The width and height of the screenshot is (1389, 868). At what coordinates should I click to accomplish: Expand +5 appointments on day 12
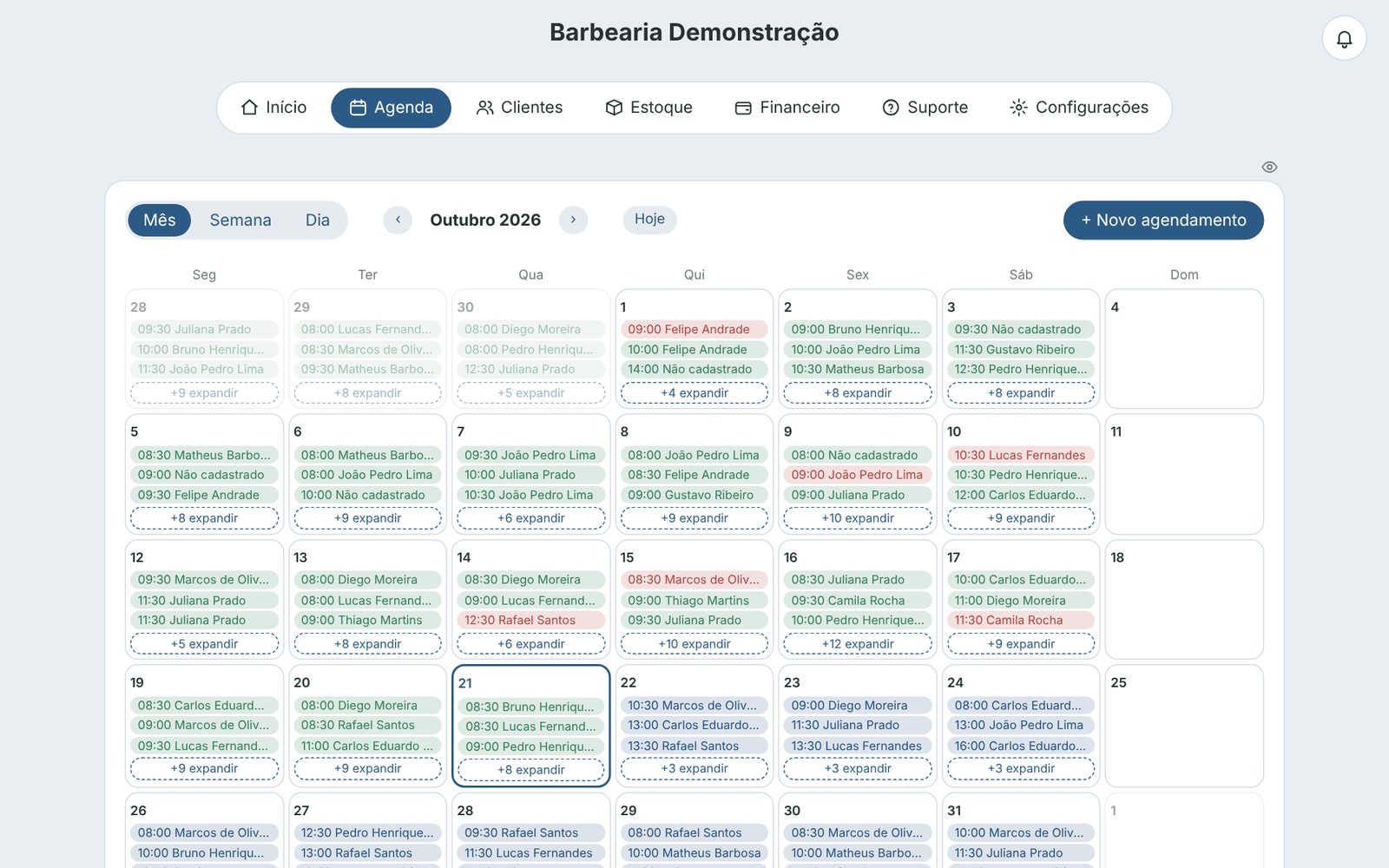204,644
